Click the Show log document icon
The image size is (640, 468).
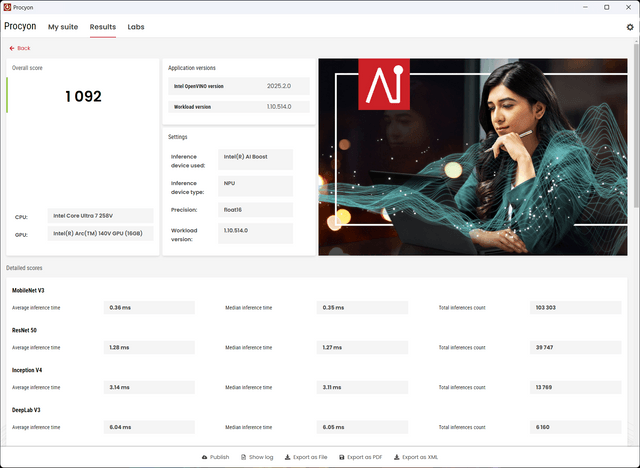tap(243, 457)
